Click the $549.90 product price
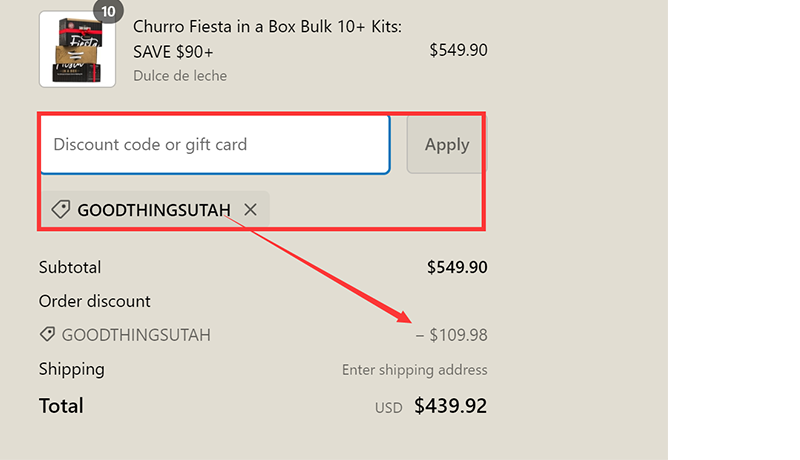Viewport: 800px width, 460px height. pos(458,49)
